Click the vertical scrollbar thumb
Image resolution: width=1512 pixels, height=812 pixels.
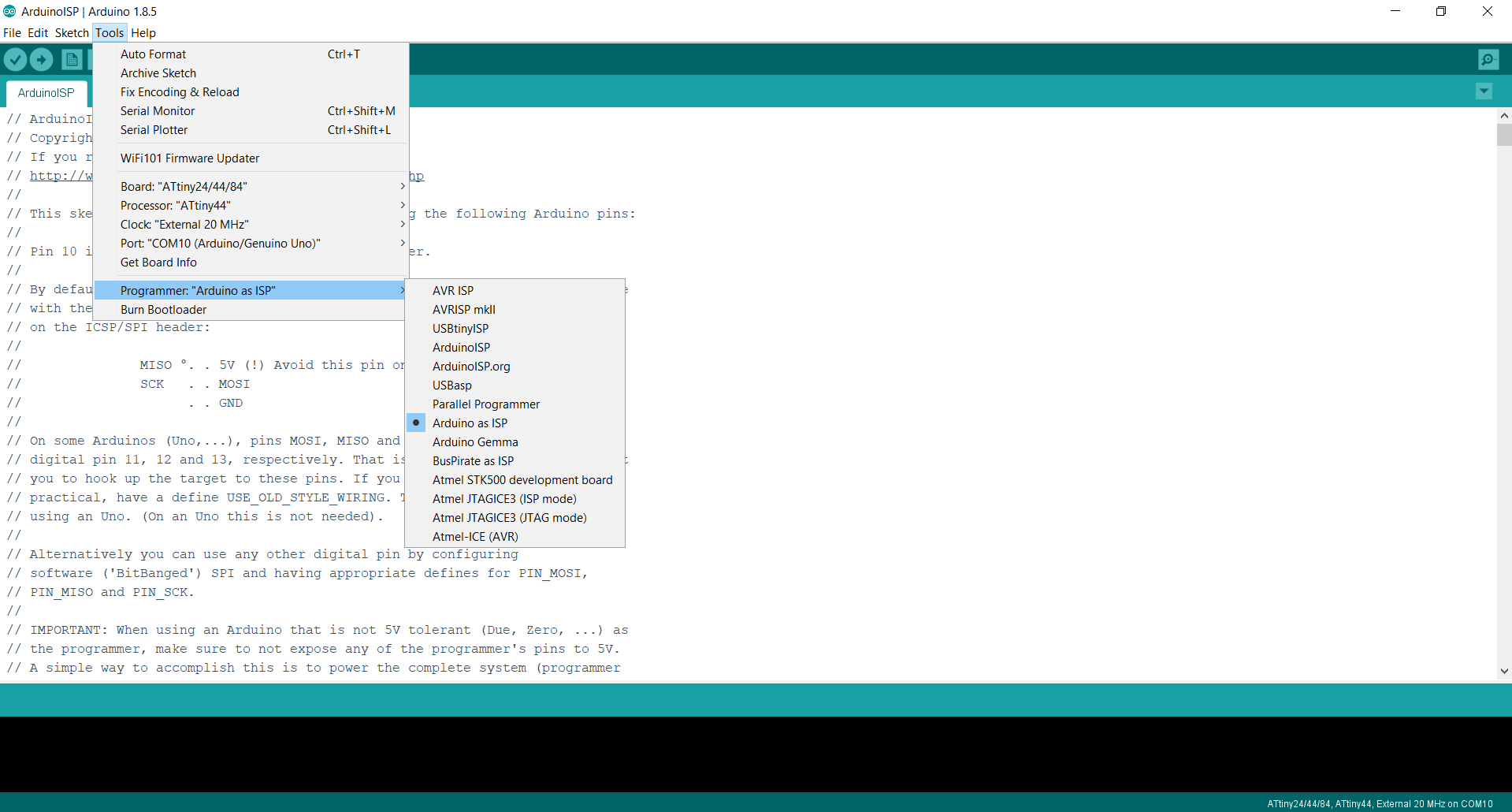pos(1504,135)
